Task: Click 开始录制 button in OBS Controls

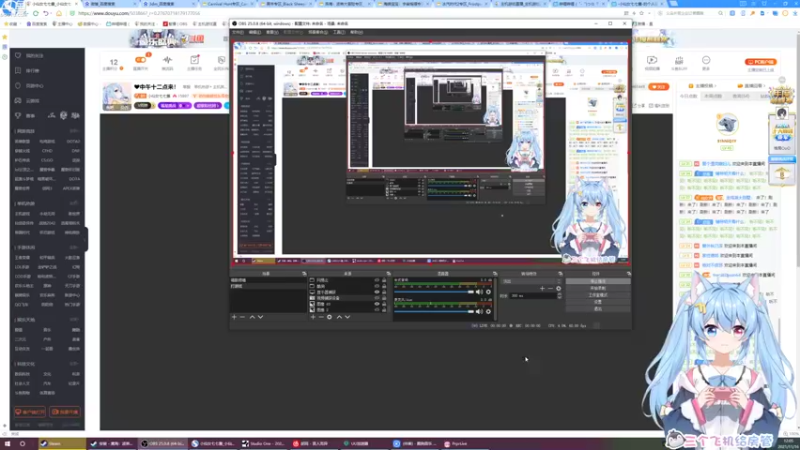Action: tap(598, 288)
